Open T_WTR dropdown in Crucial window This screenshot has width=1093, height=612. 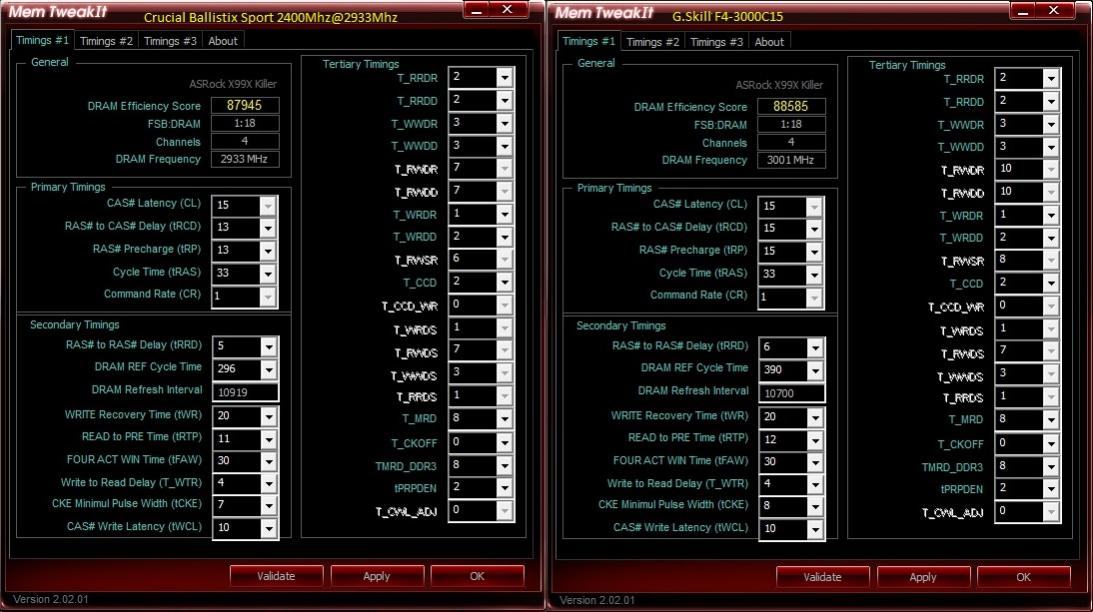pyautogui.click(x=268, y=483)
